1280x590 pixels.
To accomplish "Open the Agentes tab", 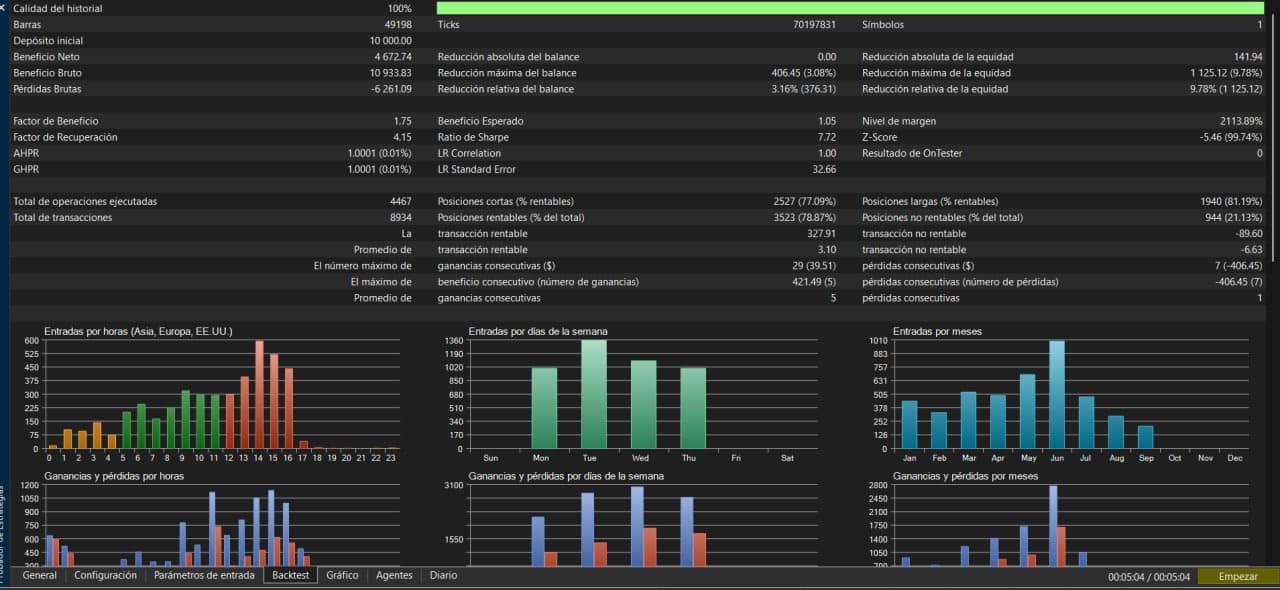I will coord(394,576).
